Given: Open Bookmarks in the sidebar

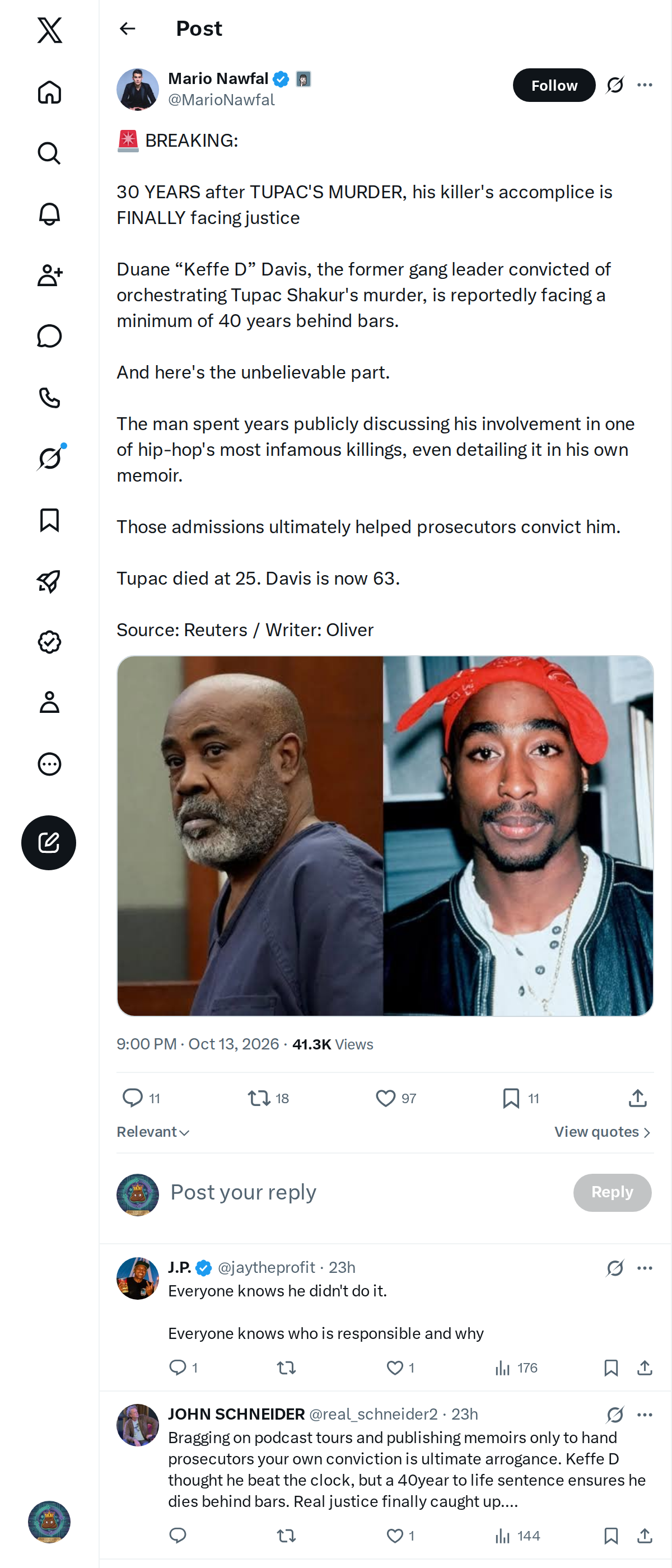Looking at the screenshot, I should coord(49,520).
